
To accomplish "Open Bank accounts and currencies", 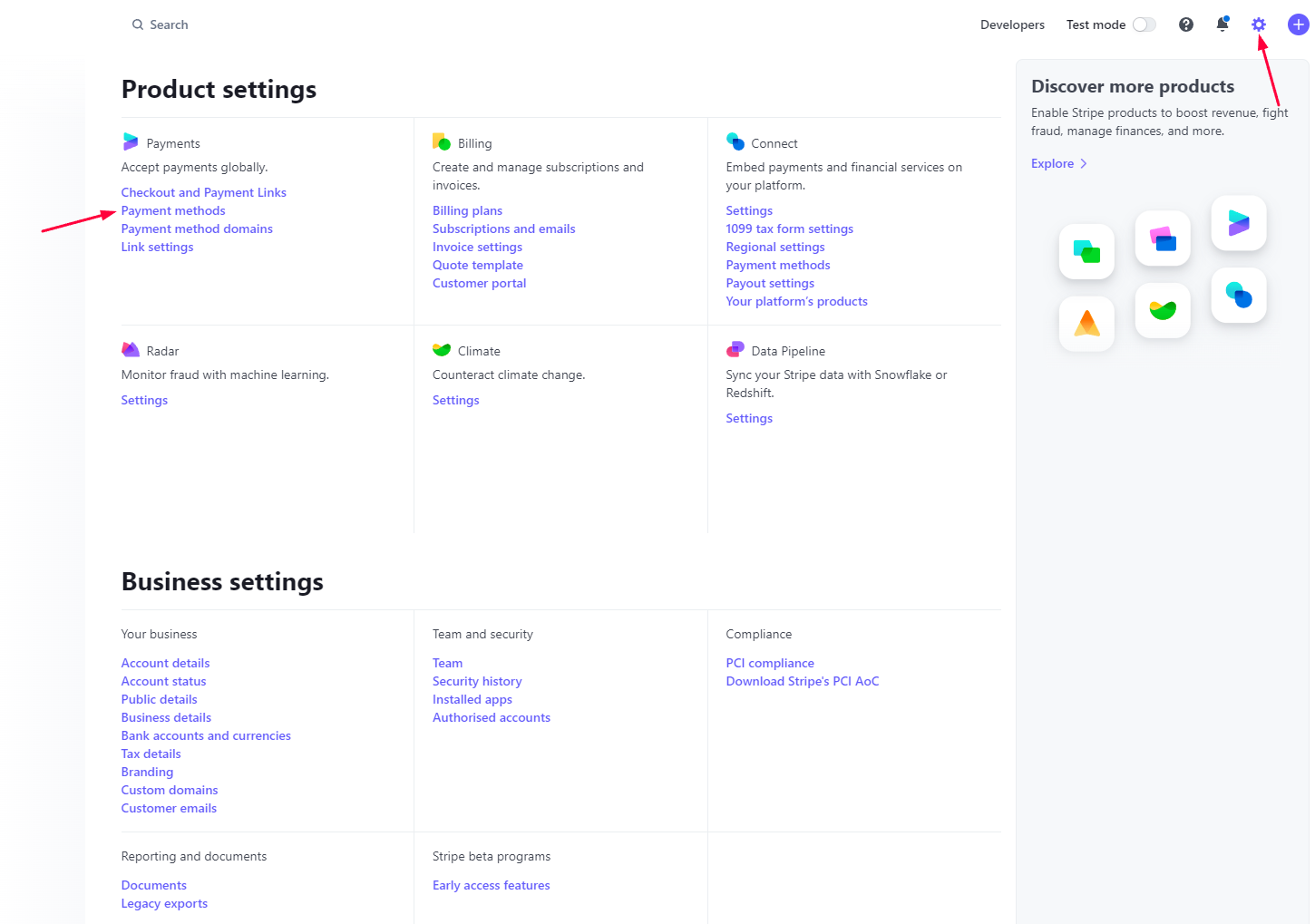I will [206, 735].
